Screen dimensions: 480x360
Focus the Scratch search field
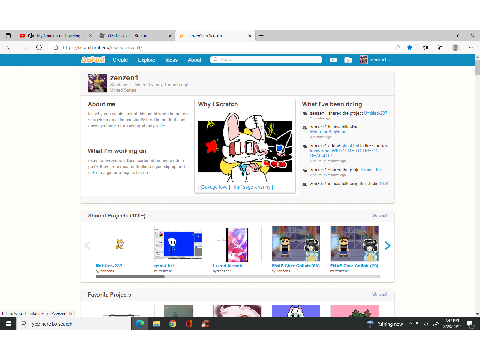(x=266, y=60)
